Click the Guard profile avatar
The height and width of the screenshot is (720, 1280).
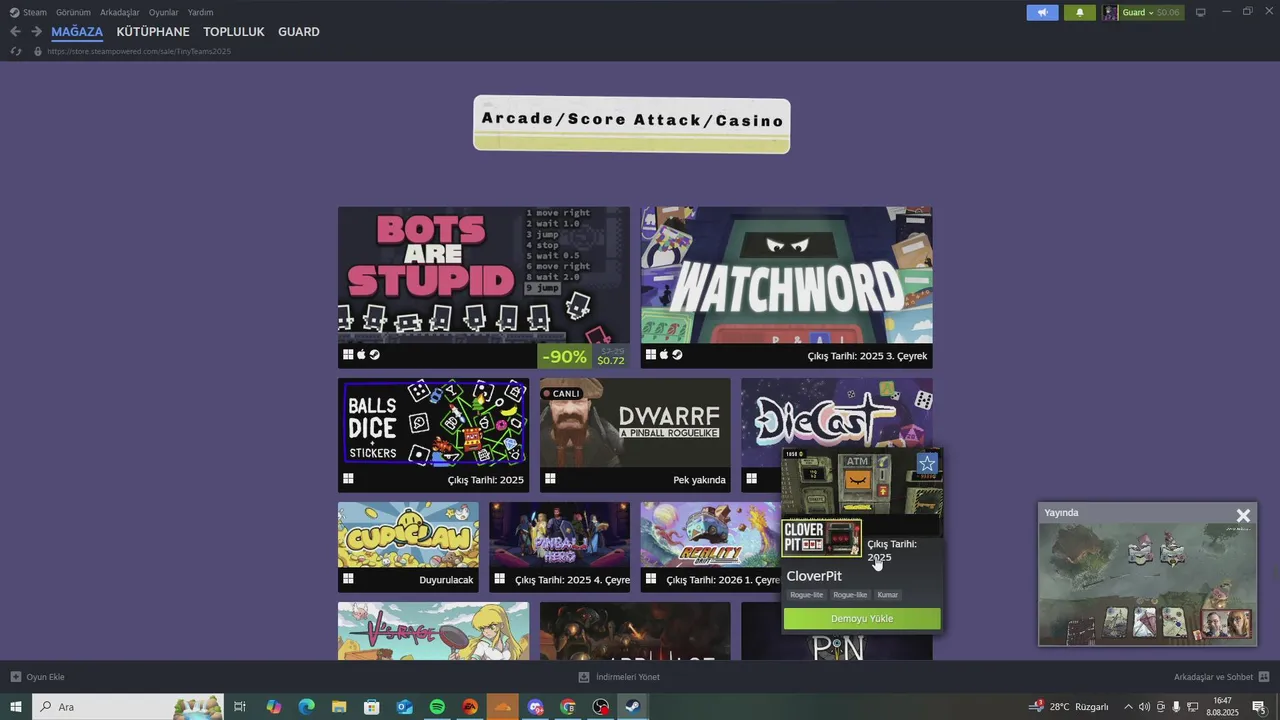point(1110,13)
